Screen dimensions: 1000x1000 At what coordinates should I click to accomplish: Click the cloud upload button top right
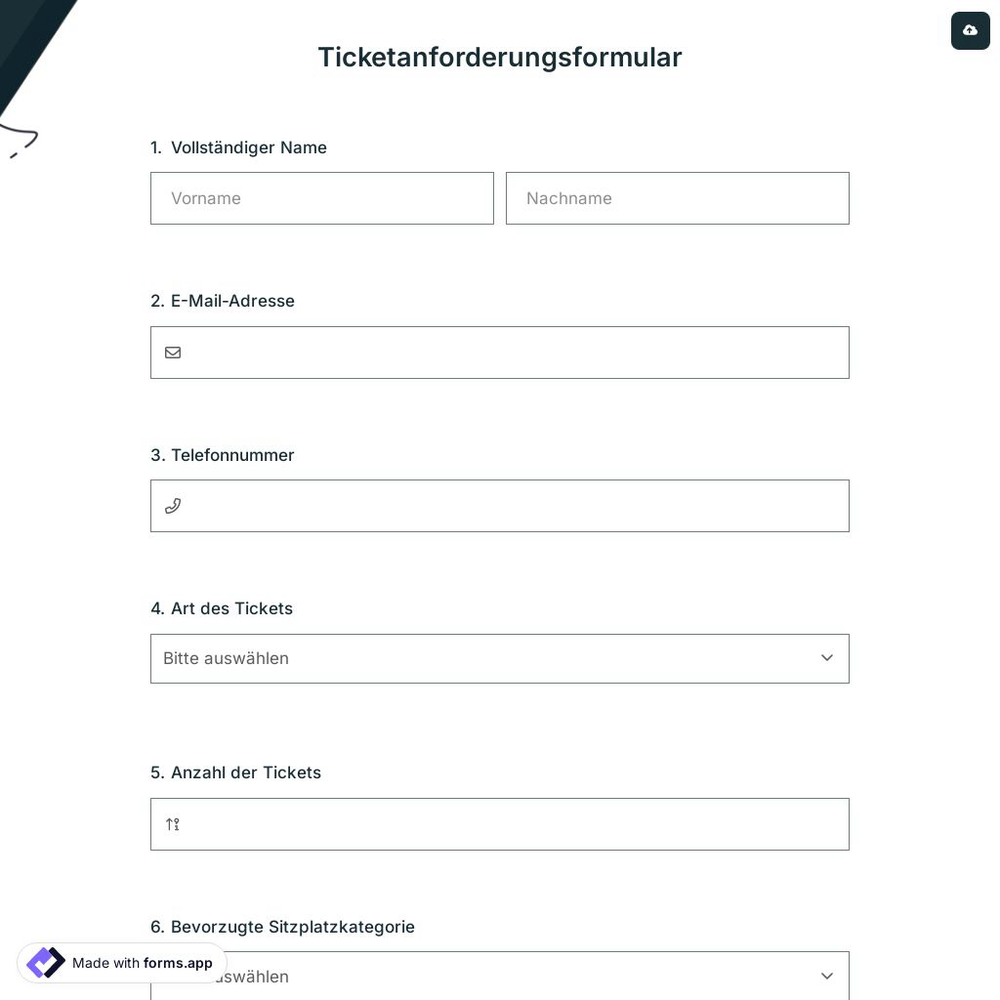click(970, 30)
